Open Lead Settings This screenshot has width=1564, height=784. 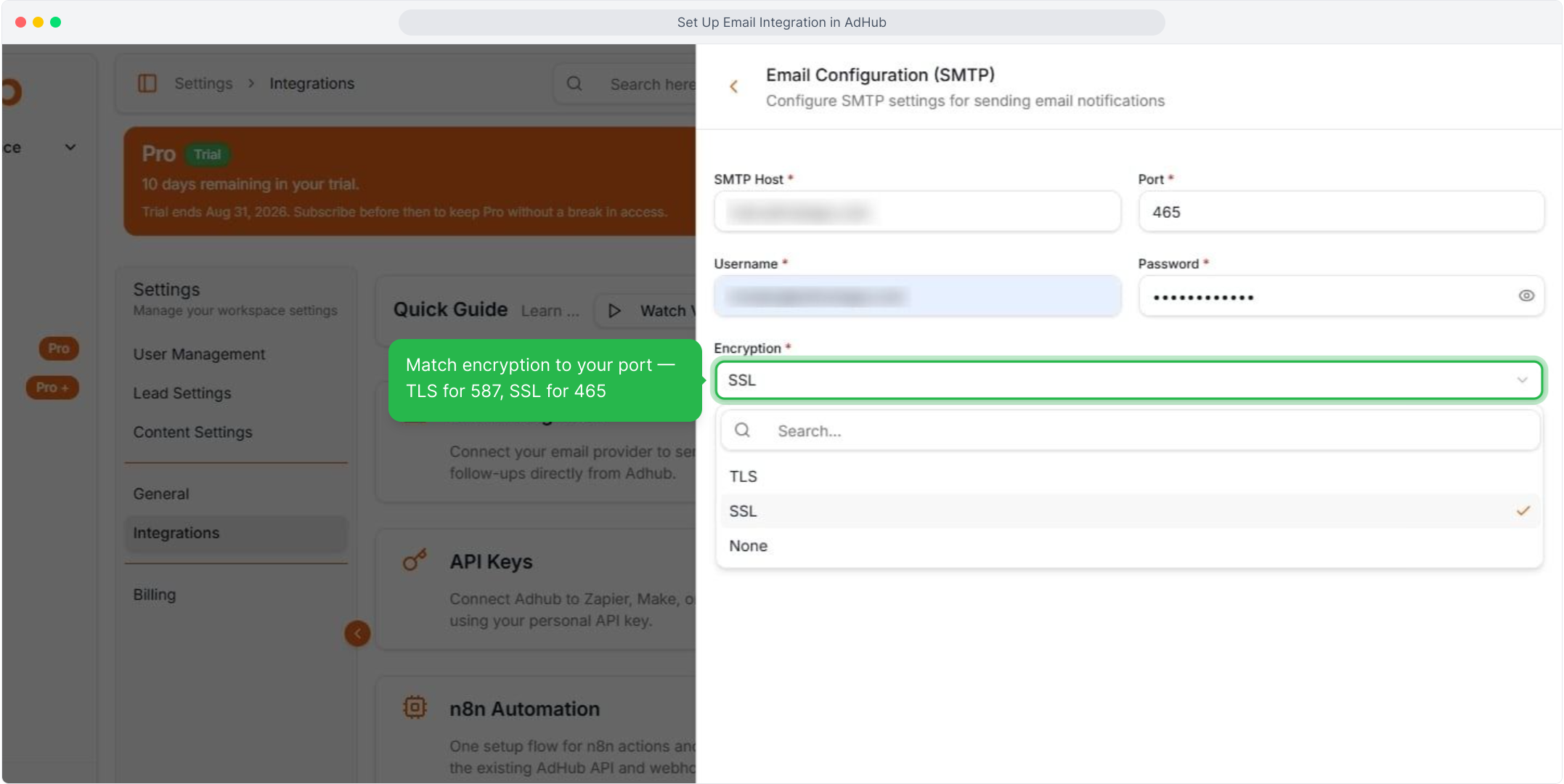click(x=182, y=393)
